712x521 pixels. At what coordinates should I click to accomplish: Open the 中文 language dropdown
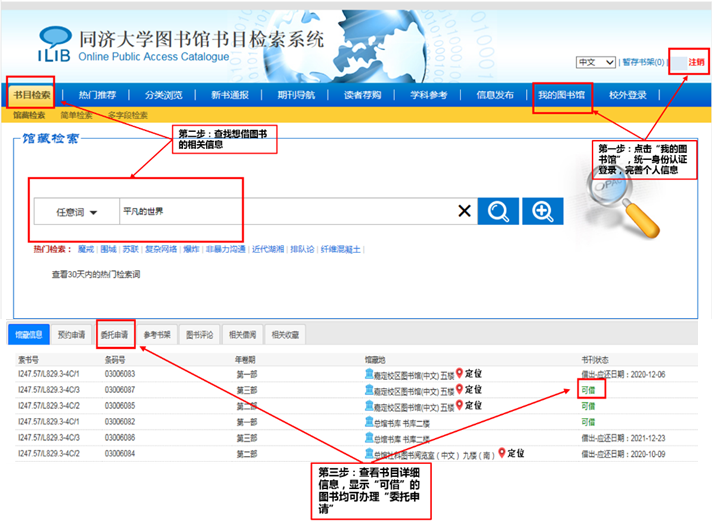tap(596, 62)
